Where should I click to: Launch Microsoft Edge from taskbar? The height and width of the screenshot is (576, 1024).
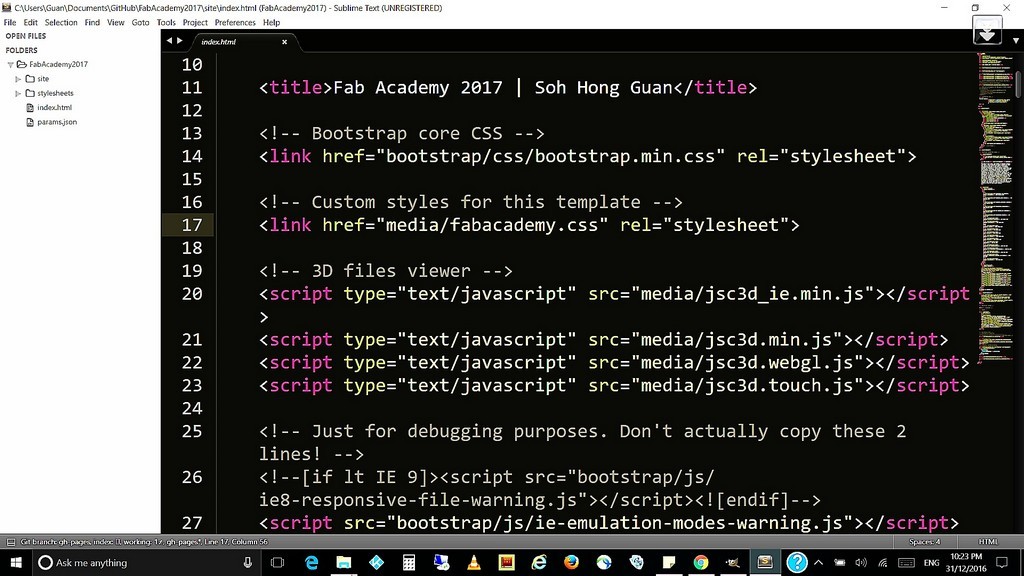312,562
